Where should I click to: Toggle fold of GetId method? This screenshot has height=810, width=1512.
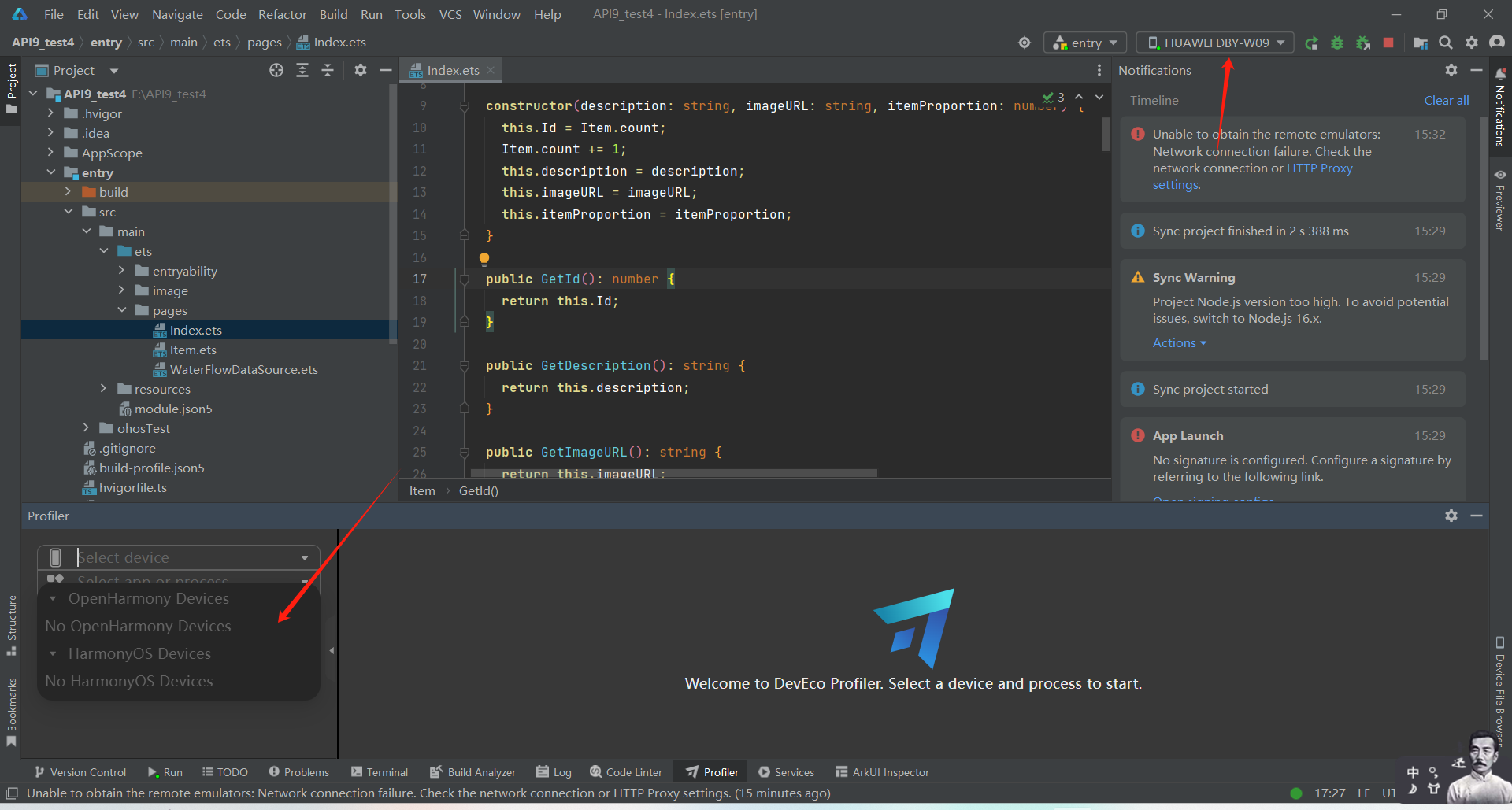[x=465, y=279]
